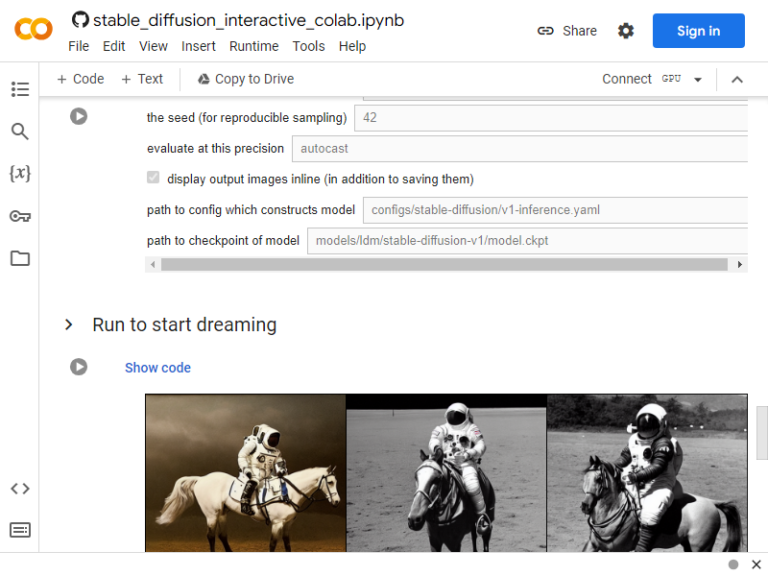Focus the checkpoint path input field

pyautogui.click(x=528, y=240)
